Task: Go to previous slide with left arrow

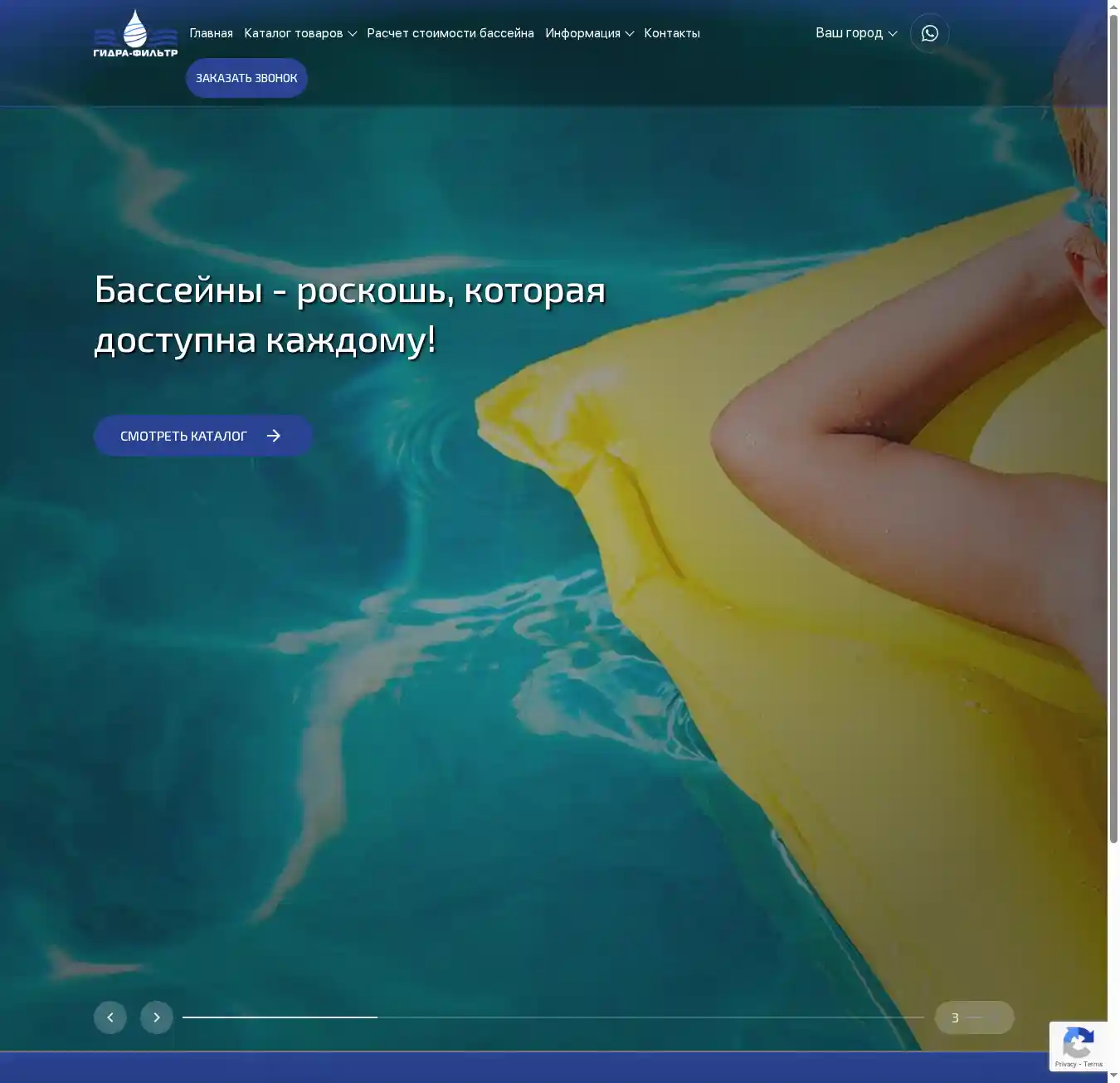Action: click(110, 1017)
